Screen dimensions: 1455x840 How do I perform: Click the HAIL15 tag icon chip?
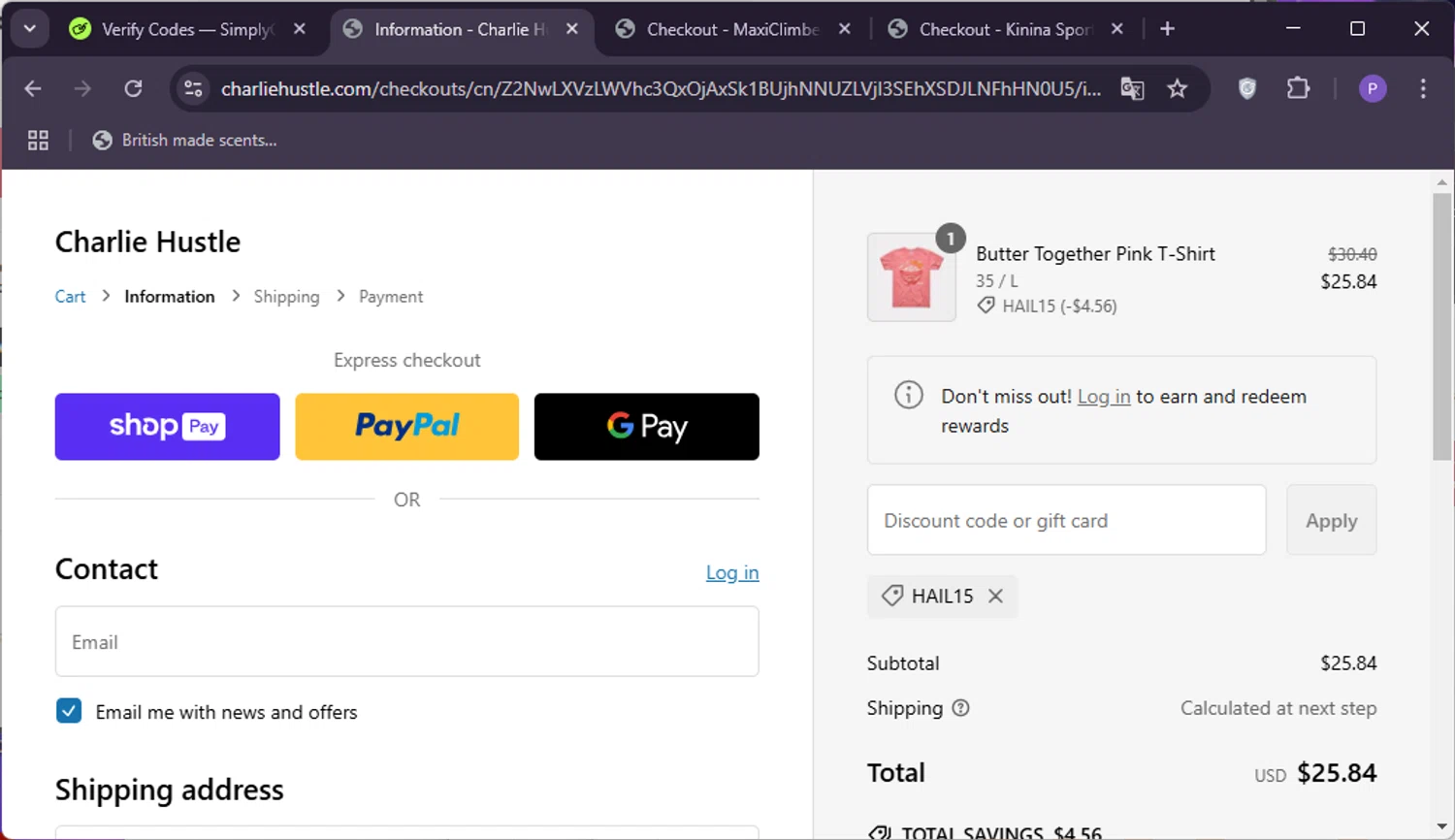(x=891, y=596)
